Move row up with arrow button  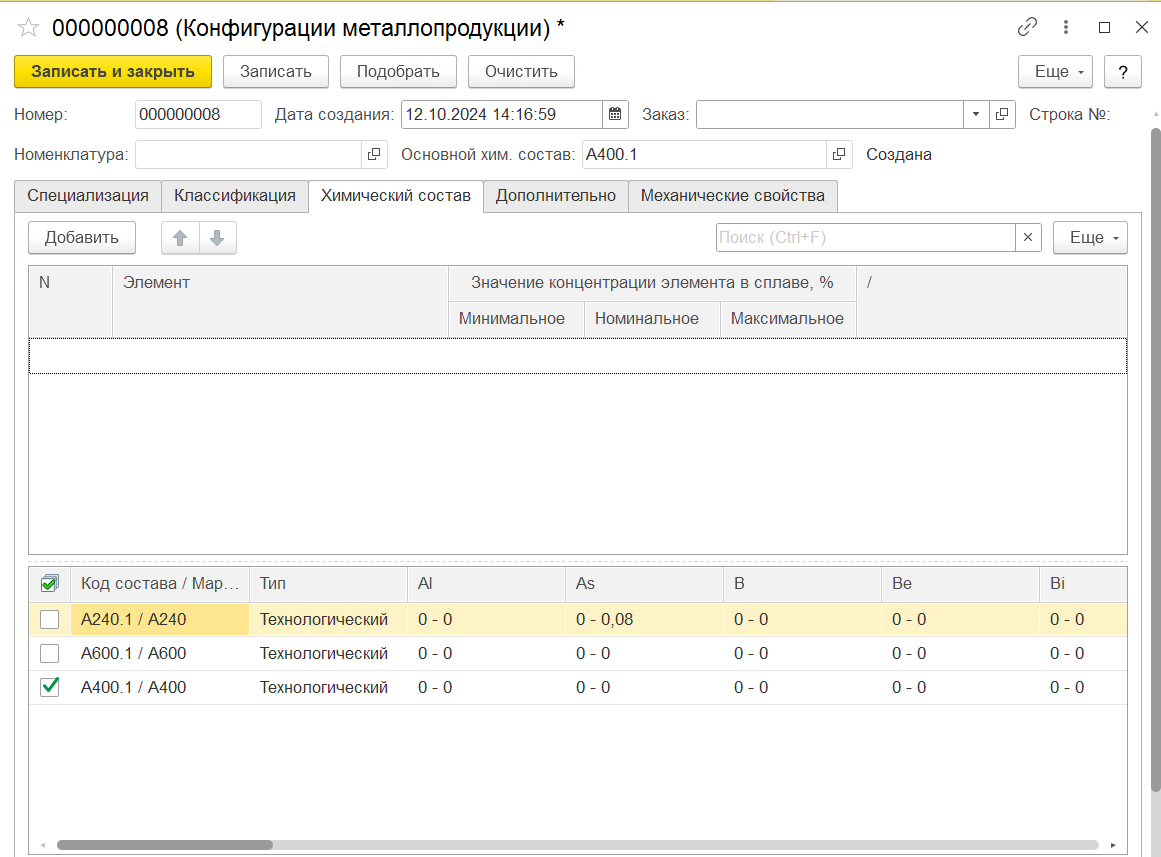[x=180, y=238]
